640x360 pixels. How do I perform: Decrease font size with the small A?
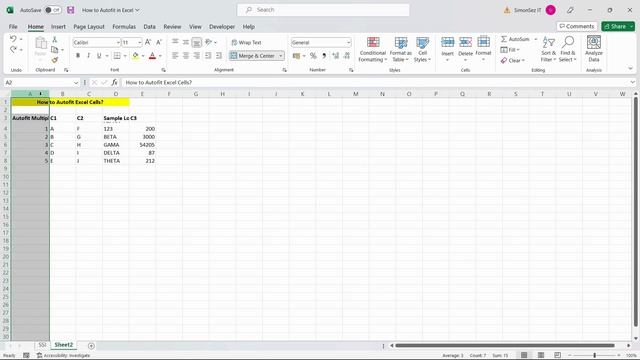click(x=159, y=42)
